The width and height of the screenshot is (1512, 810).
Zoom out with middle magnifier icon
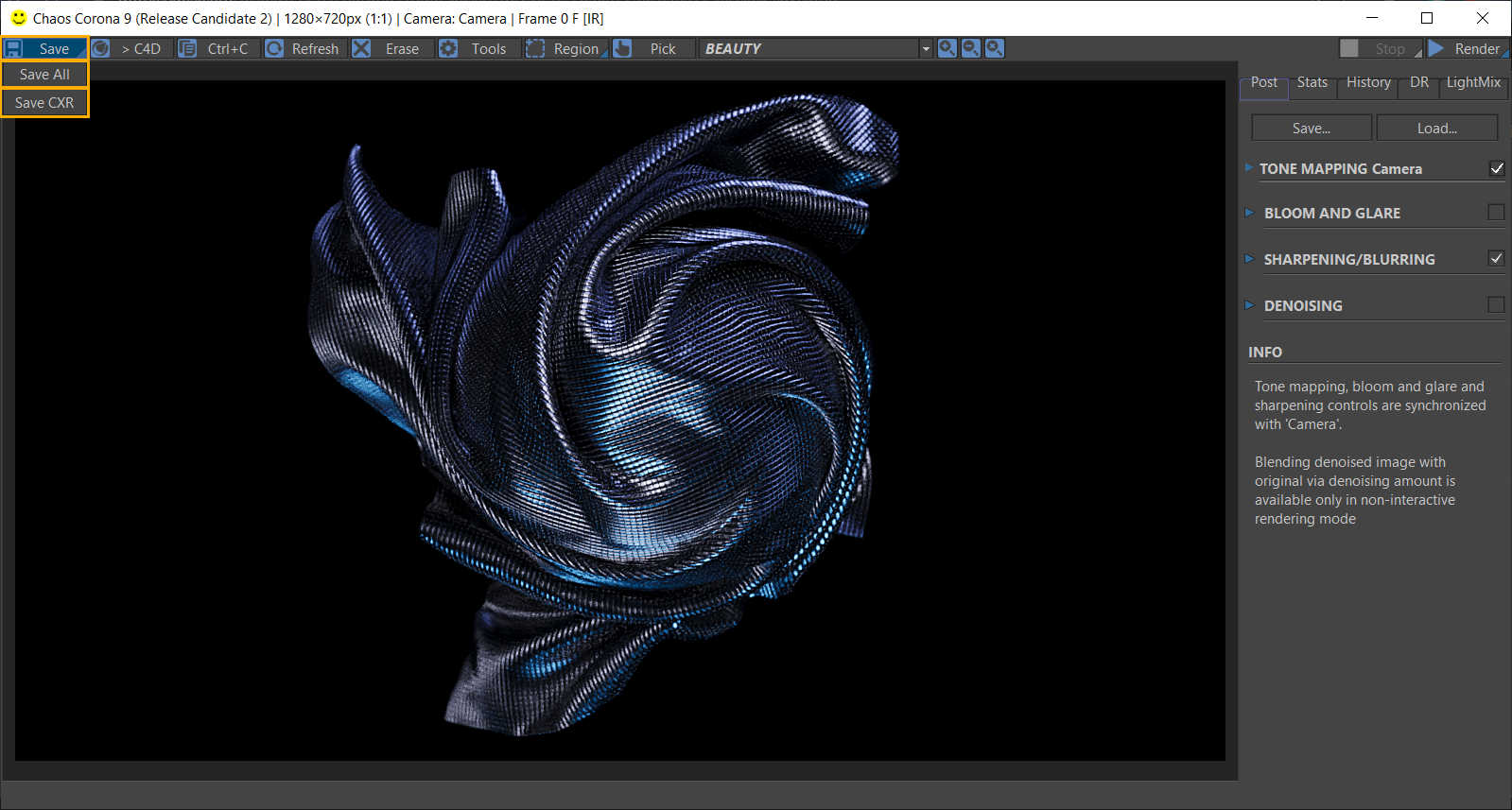[971, 48]
